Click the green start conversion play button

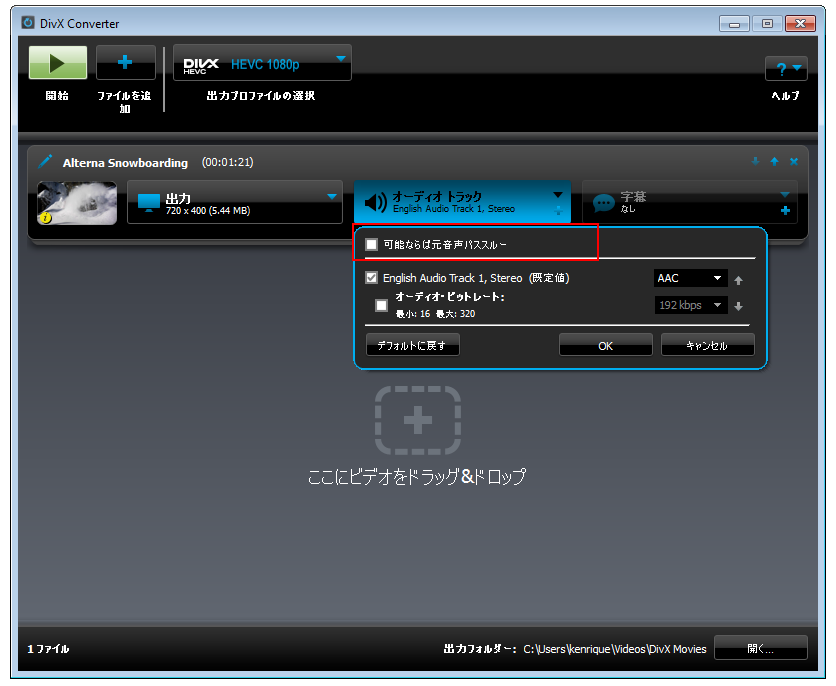point(58,62)
